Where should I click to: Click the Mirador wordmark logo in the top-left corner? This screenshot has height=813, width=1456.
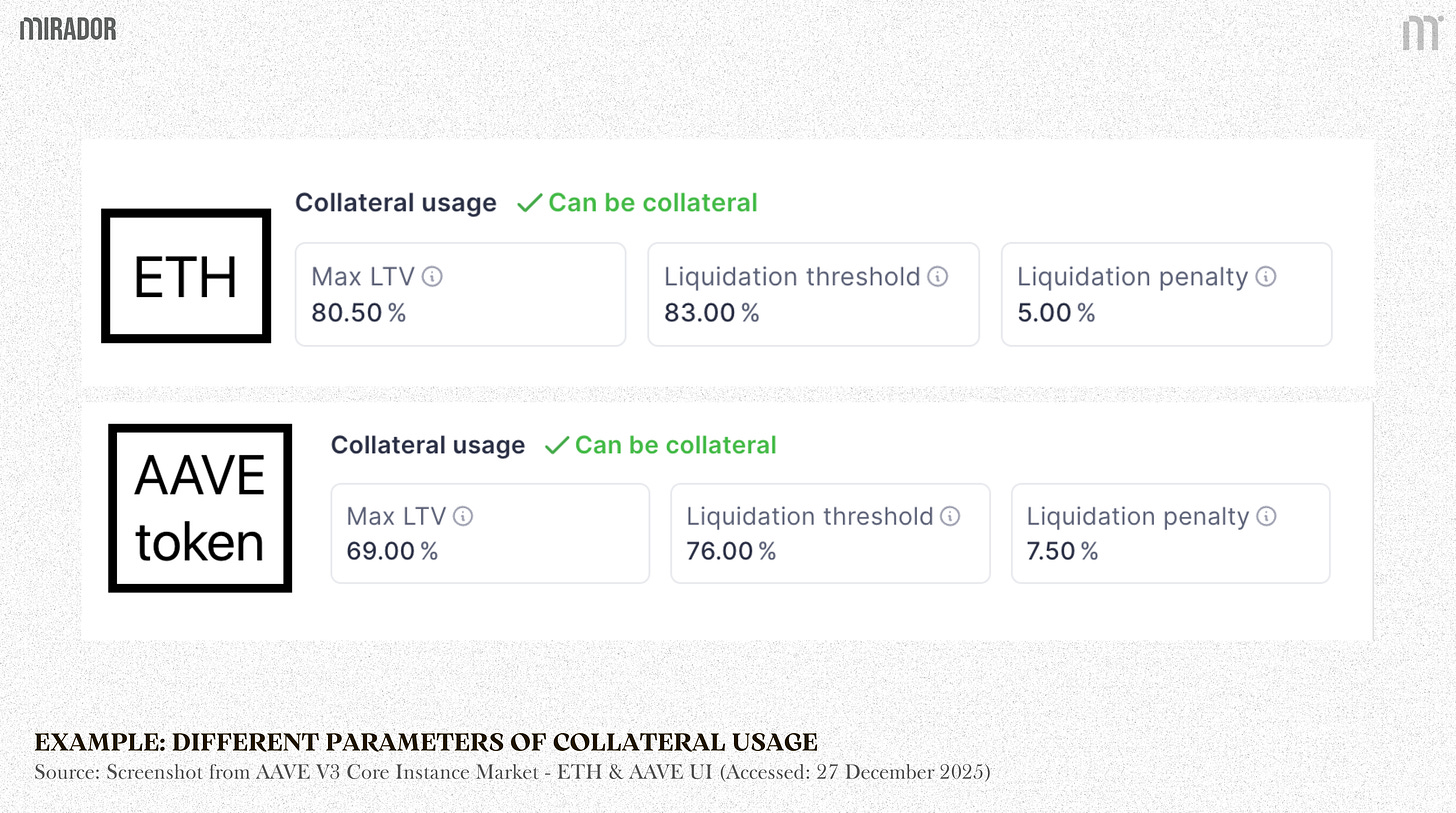pos(68,29)
